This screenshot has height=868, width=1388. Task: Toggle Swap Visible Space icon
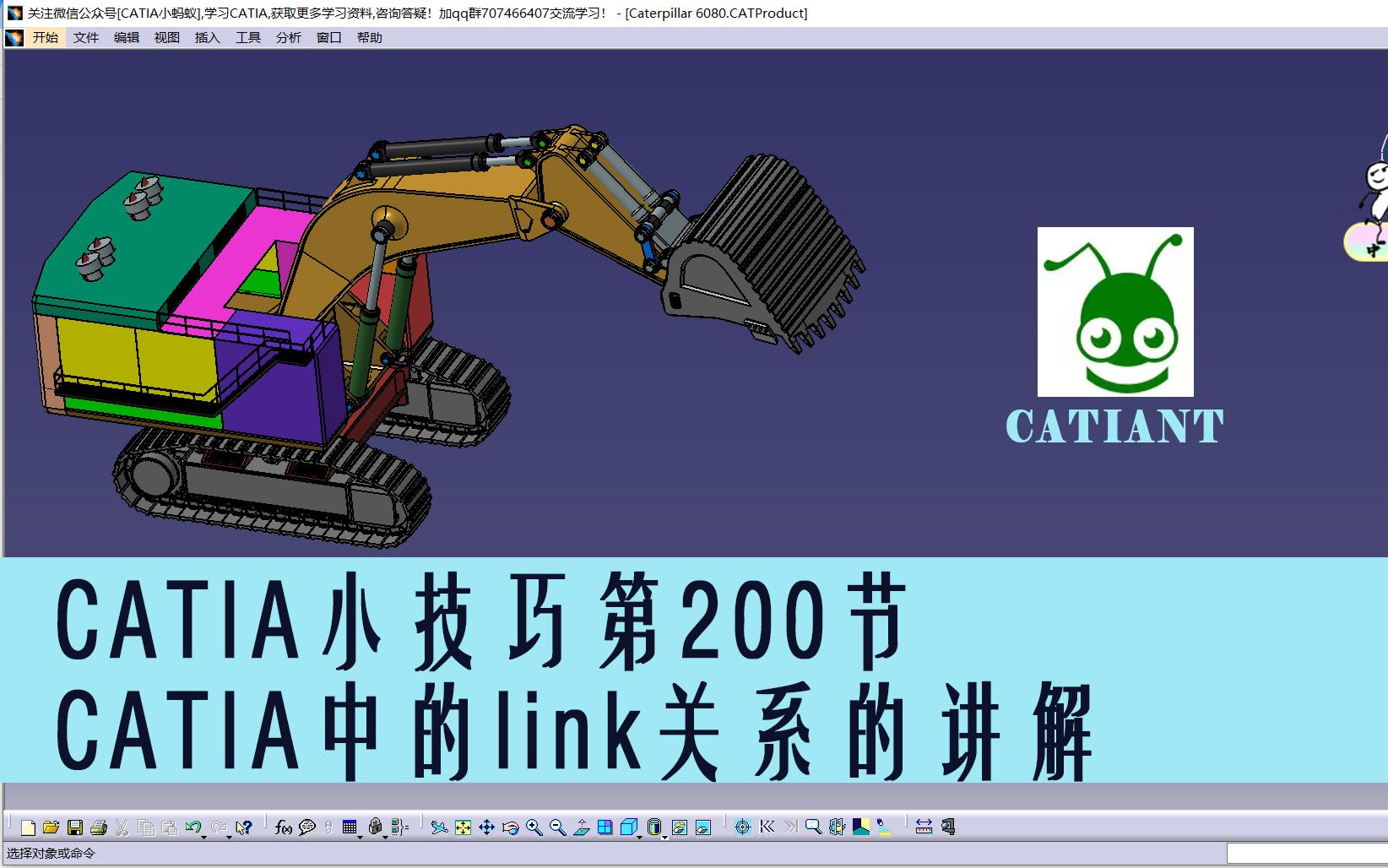(x=703, y=827)
